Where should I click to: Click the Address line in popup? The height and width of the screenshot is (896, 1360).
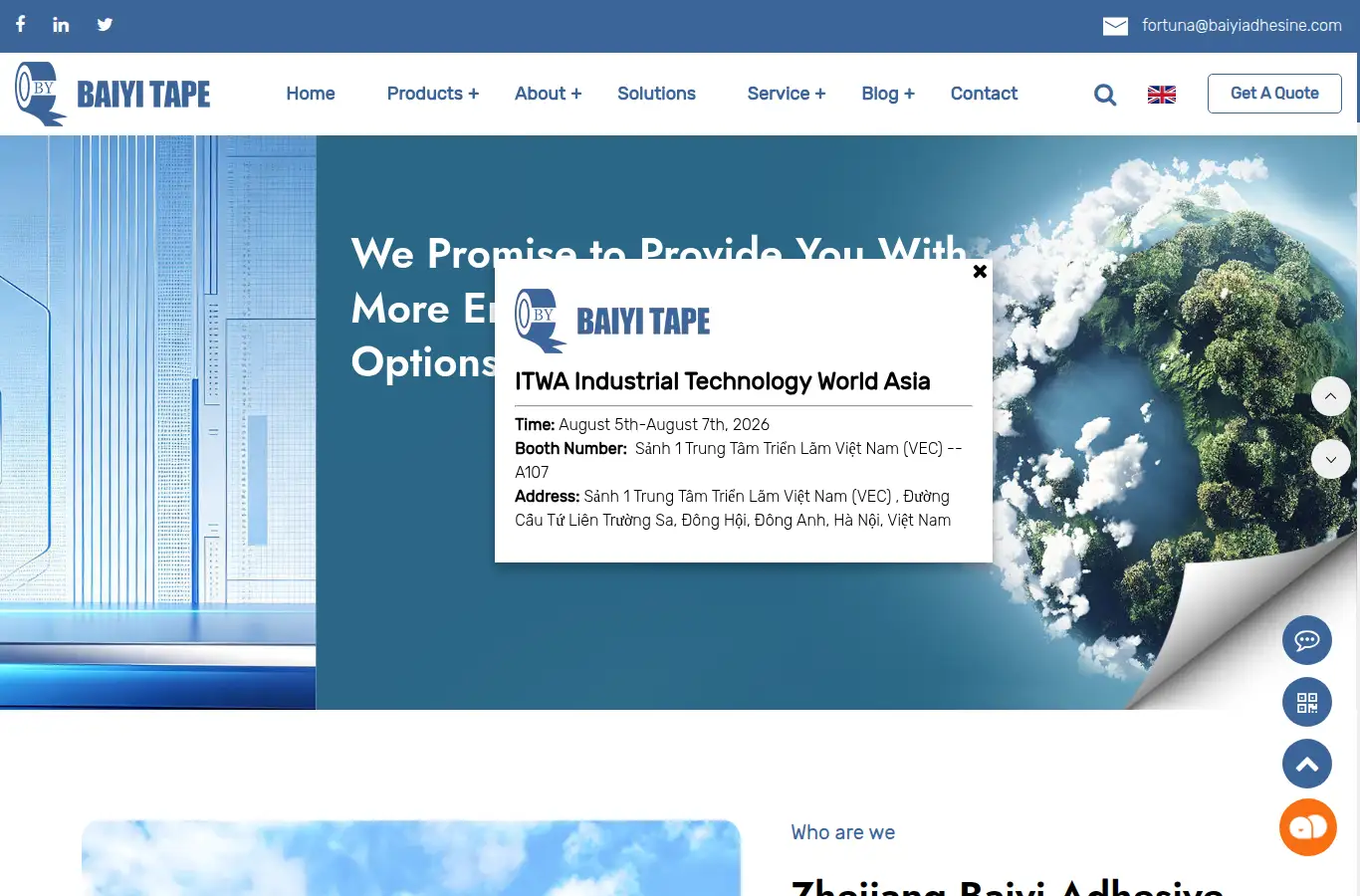[x=733, y=508]
